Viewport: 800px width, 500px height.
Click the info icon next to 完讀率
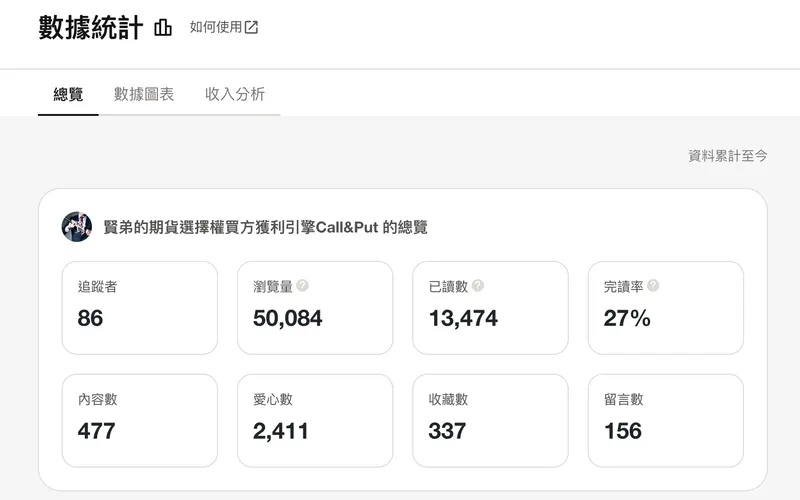click(653, 286)
